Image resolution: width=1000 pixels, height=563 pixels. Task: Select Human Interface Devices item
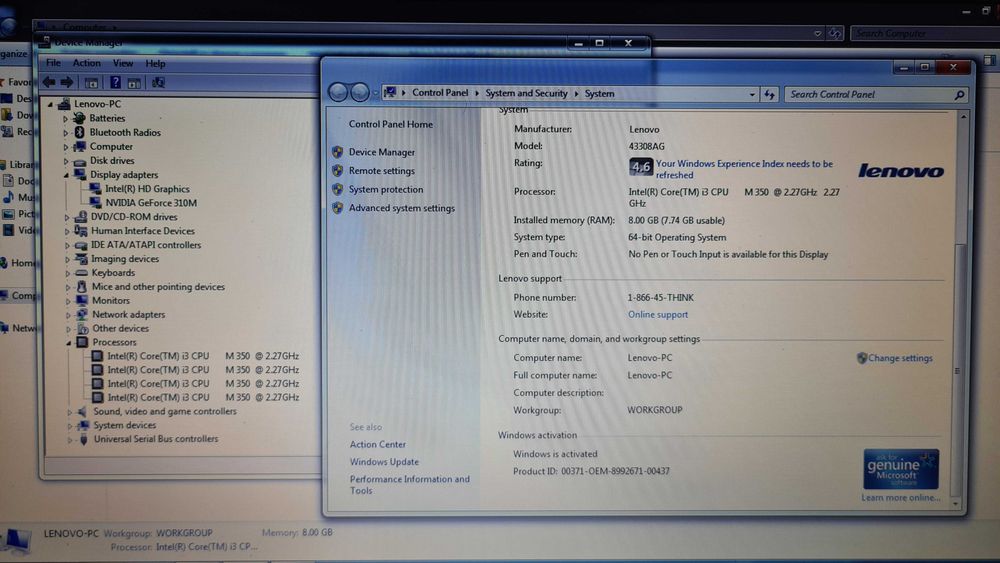pos(143,231)
